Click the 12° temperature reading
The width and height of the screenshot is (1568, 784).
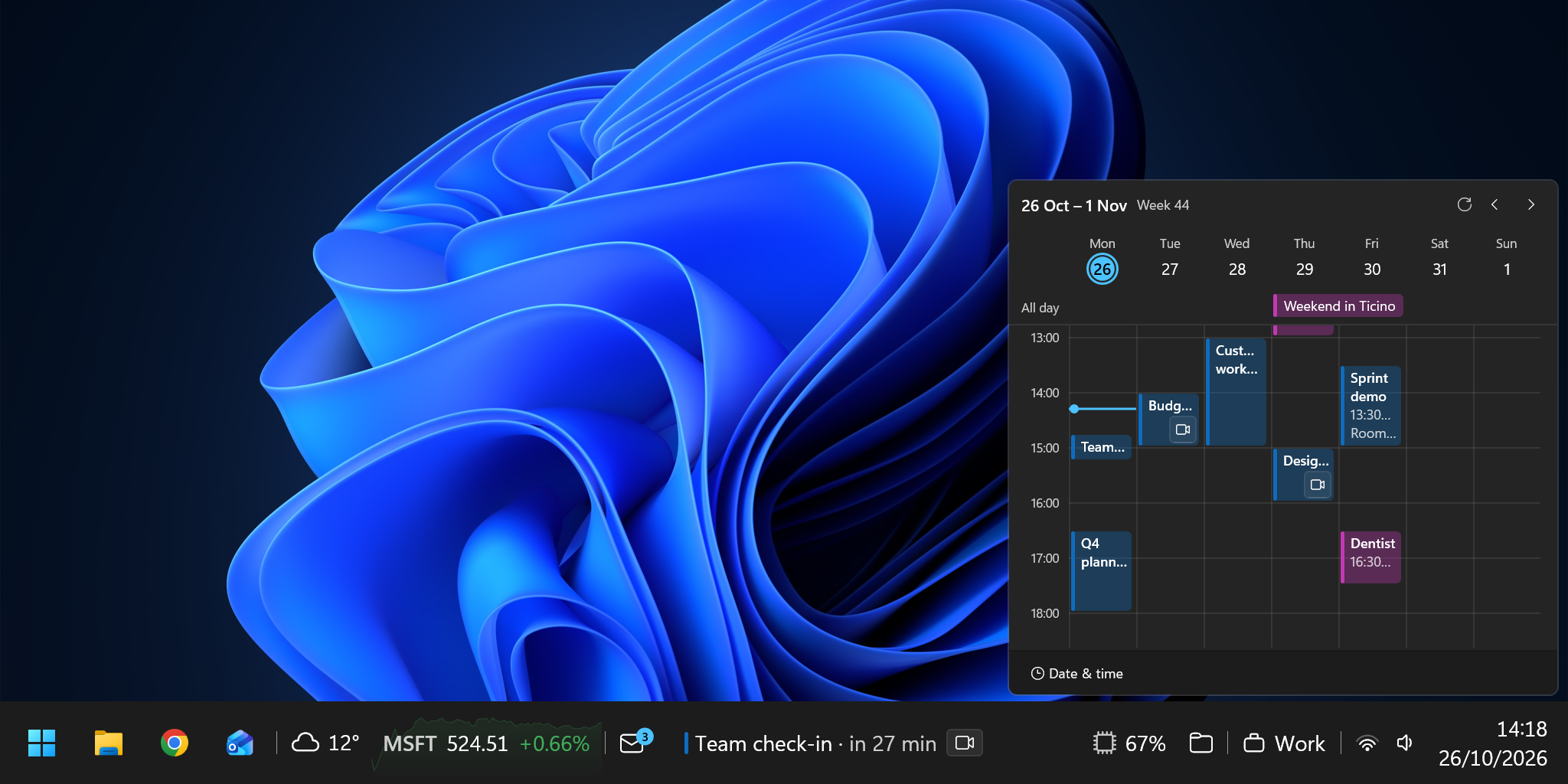(x=344, y=743)
